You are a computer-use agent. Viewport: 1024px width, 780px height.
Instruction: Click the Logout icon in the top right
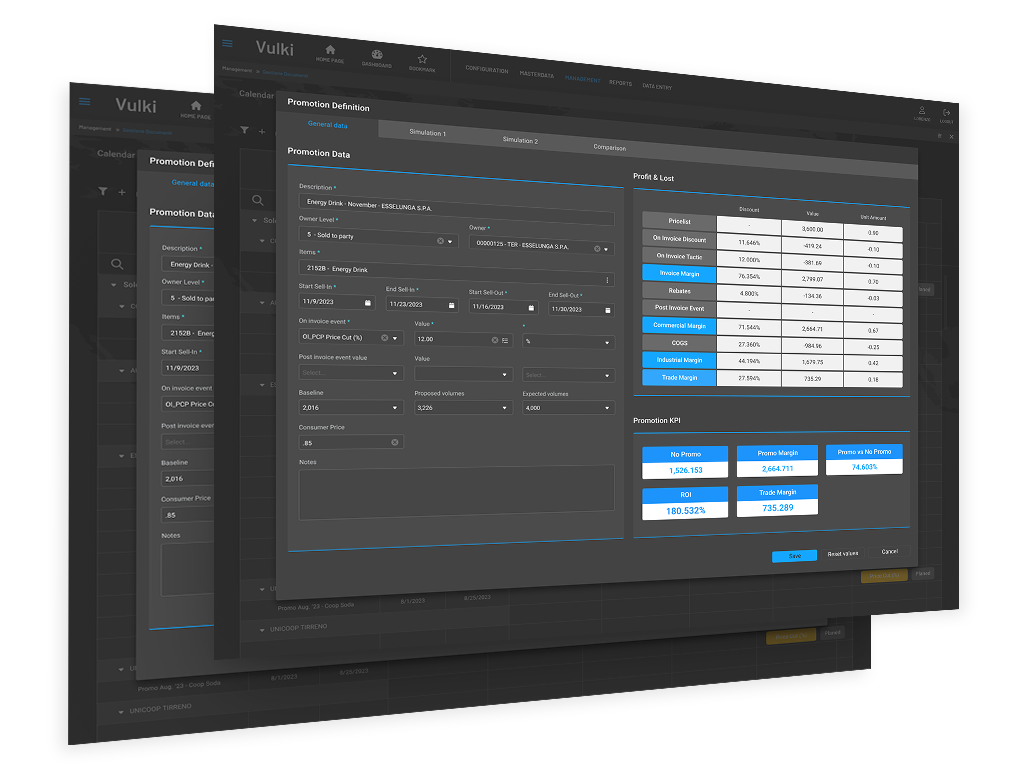(x=946, y=116)
